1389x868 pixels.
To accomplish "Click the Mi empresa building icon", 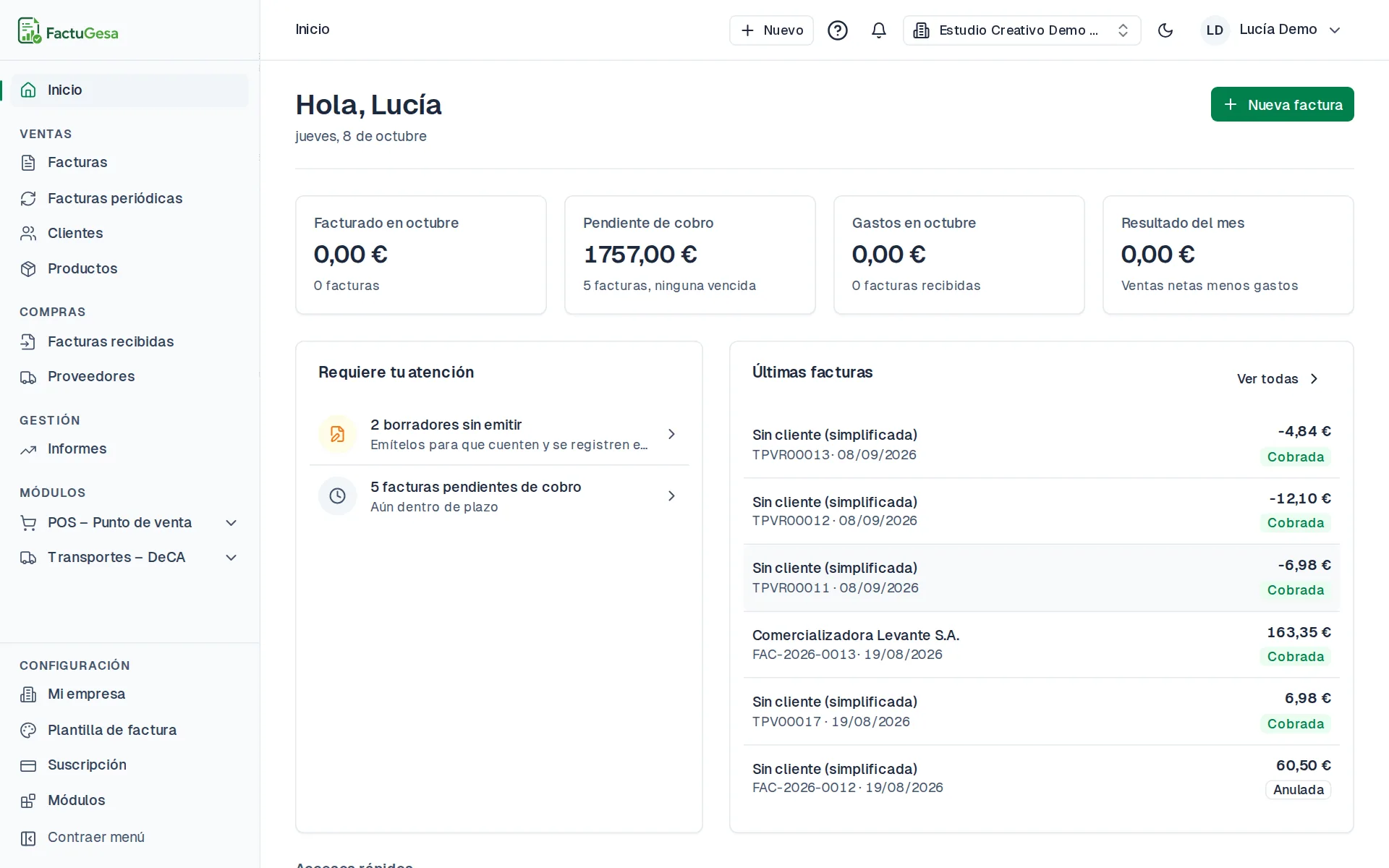I will tap(28, 694).
